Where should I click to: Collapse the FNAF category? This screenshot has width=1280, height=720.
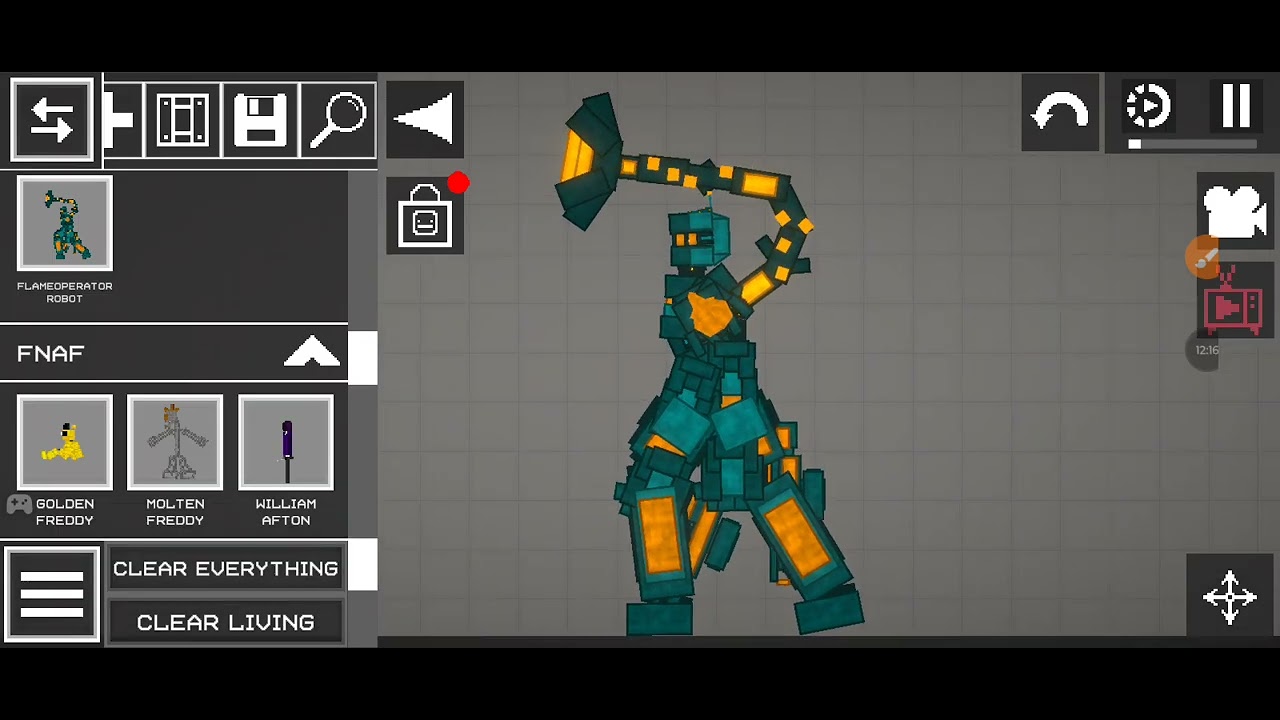pyautogui.click(x=312, y=353)
